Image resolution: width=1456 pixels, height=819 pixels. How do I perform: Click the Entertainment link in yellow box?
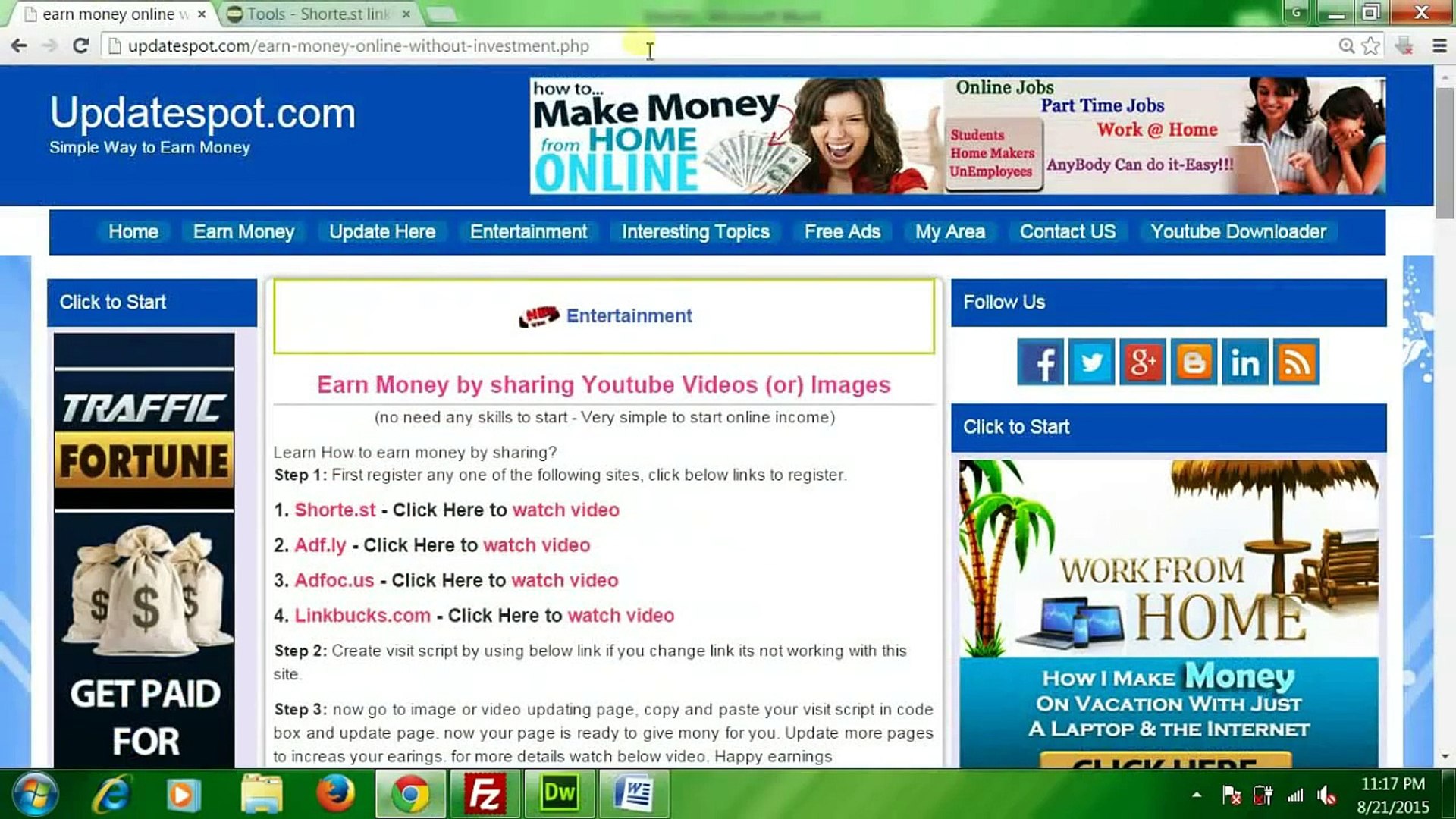[629, 316]
